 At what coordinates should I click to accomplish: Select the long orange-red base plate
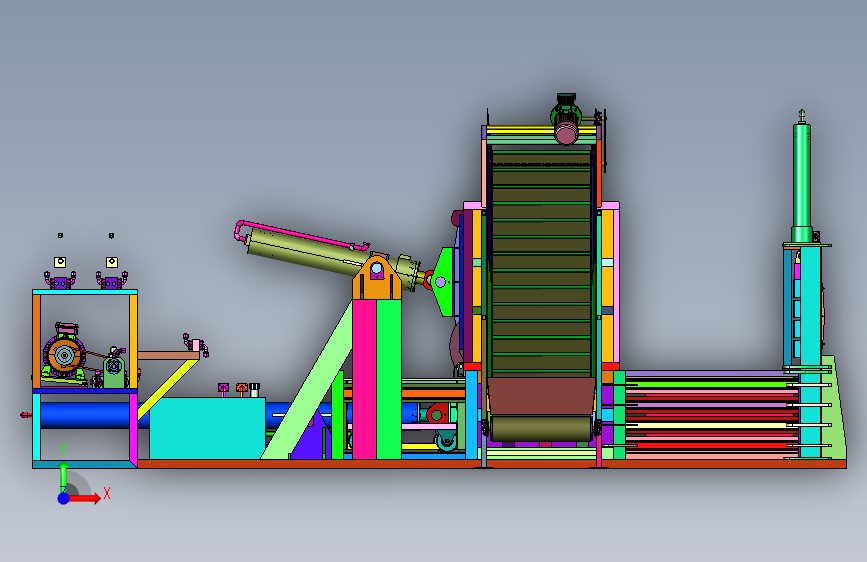click(x=492, y=464)
